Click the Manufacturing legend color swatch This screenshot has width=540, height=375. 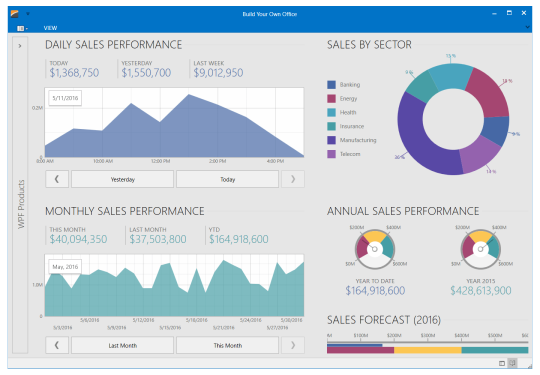[331, 140]
